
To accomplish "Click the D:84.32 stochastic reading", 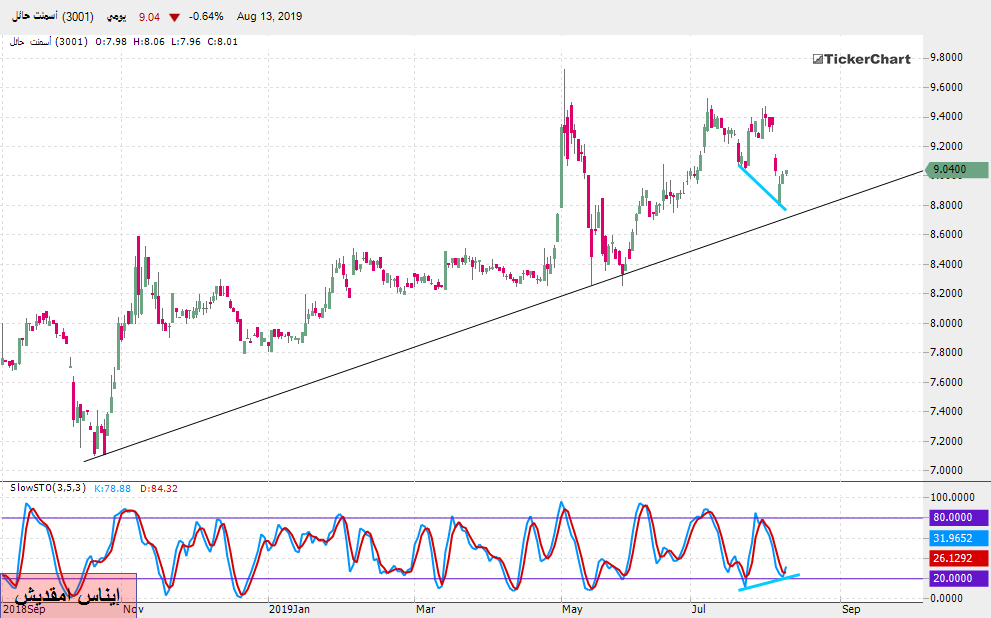I will [163, 488].
